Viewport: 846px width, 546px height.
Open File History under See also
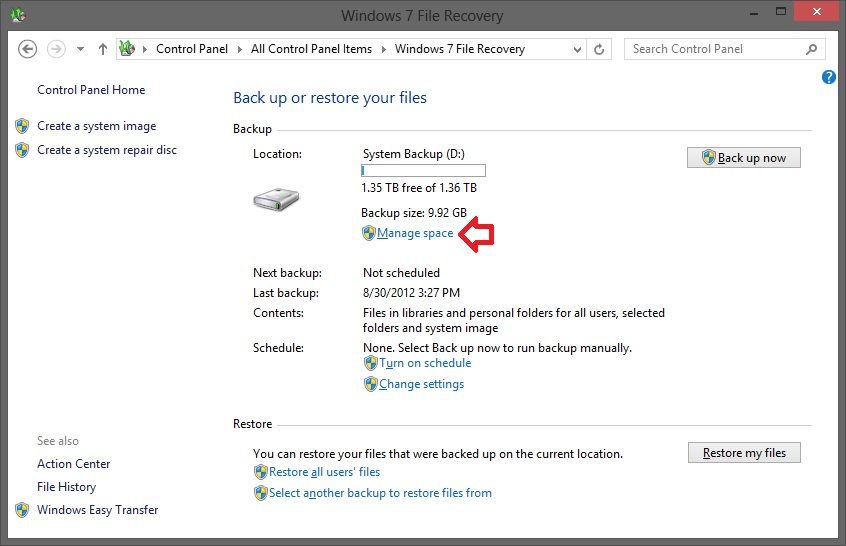click(66, 487)
